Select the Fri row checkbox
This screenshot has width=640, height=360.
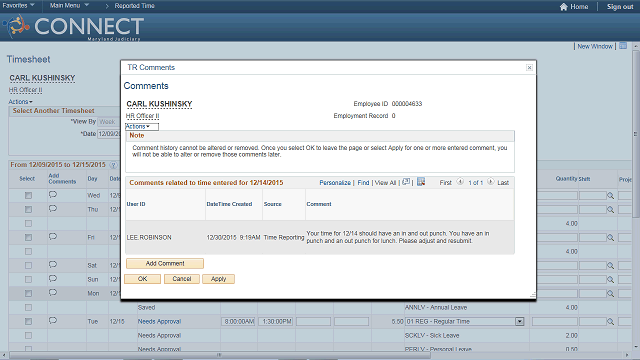[x=28, y=238]
